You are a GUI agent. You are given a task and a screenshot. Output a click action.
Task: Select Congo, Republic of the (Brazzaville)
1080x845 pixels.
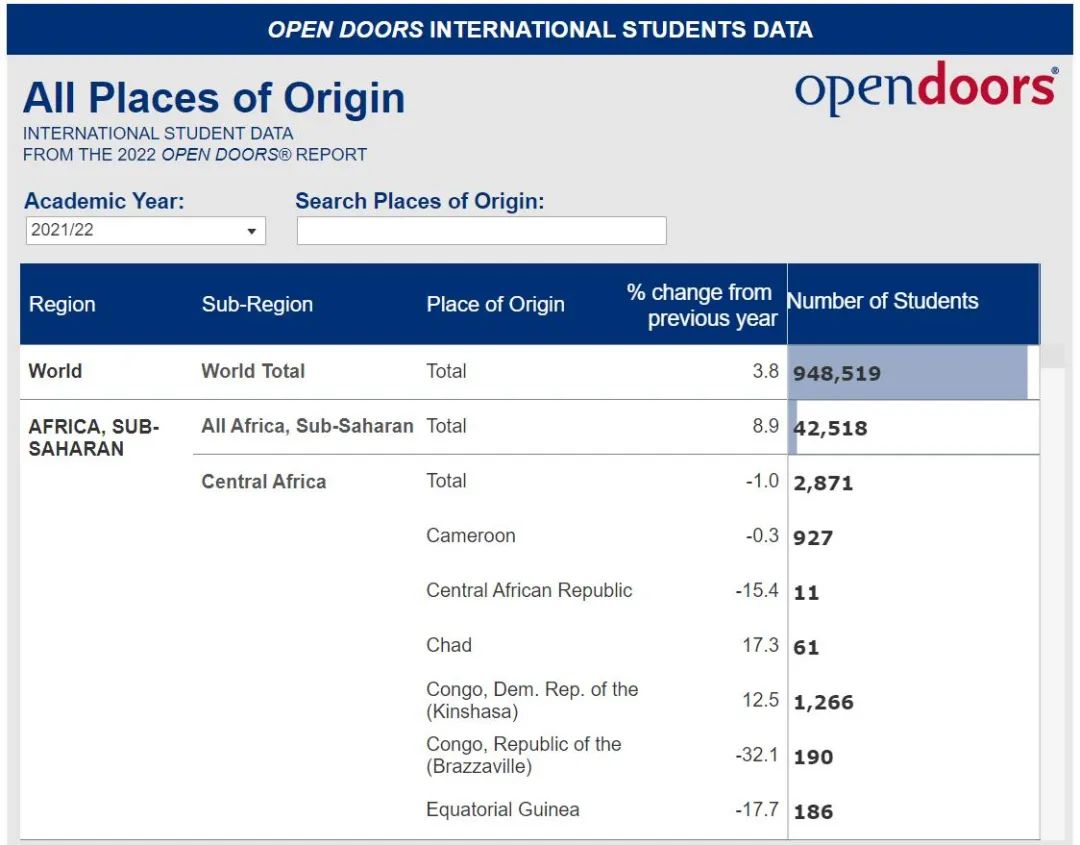coord(523,755)
